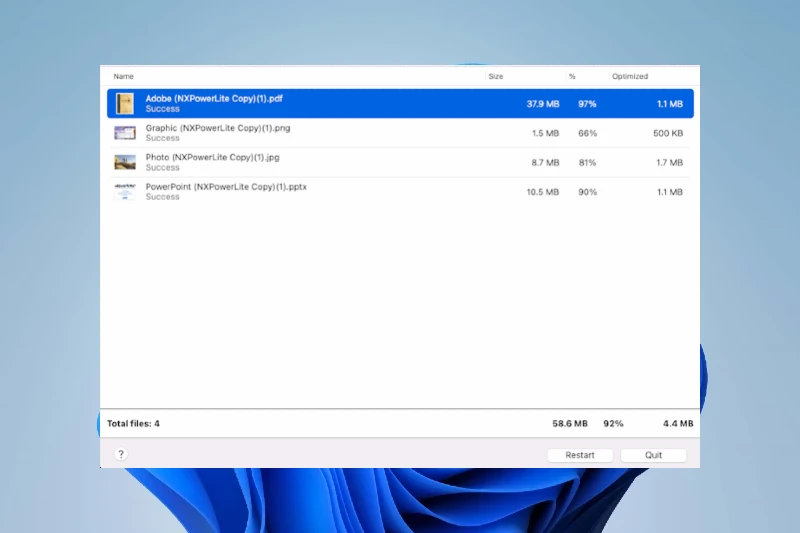Image resolution: width=800 pixels, height=533 pixels.
Task: Sort by the Size column header
Action: pyautogui.click(x=495, y=77)
